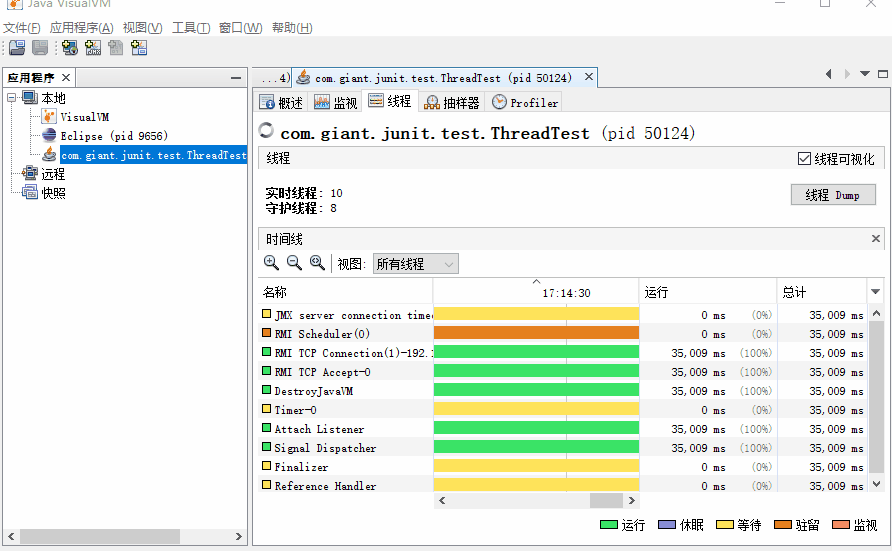Click the Add JMX connection toolbar icon
Screen dimensions: 892x551
coord(93,48)
